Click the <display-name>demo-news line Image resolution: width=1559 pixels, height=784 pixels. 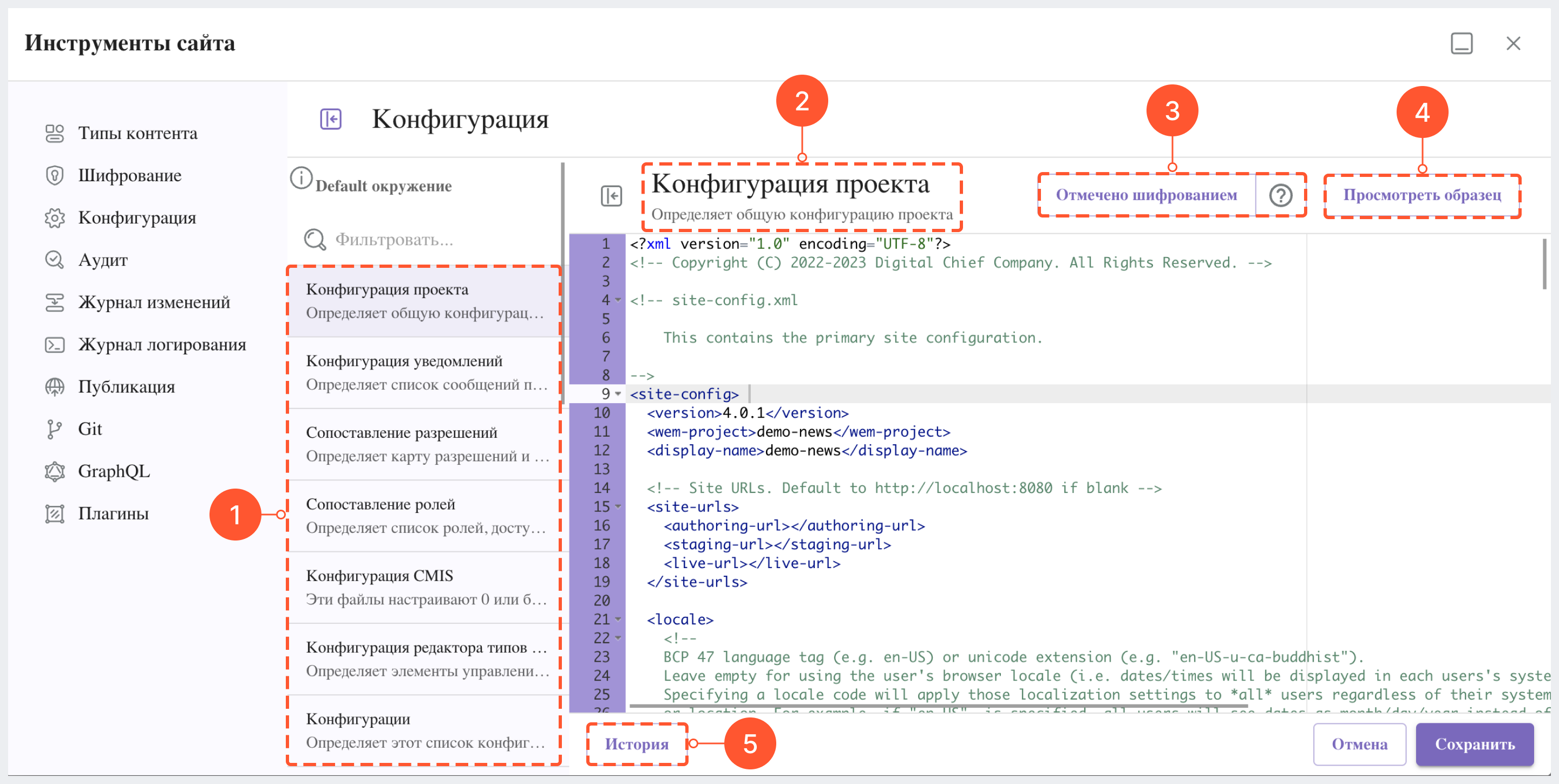pos(807,450)
